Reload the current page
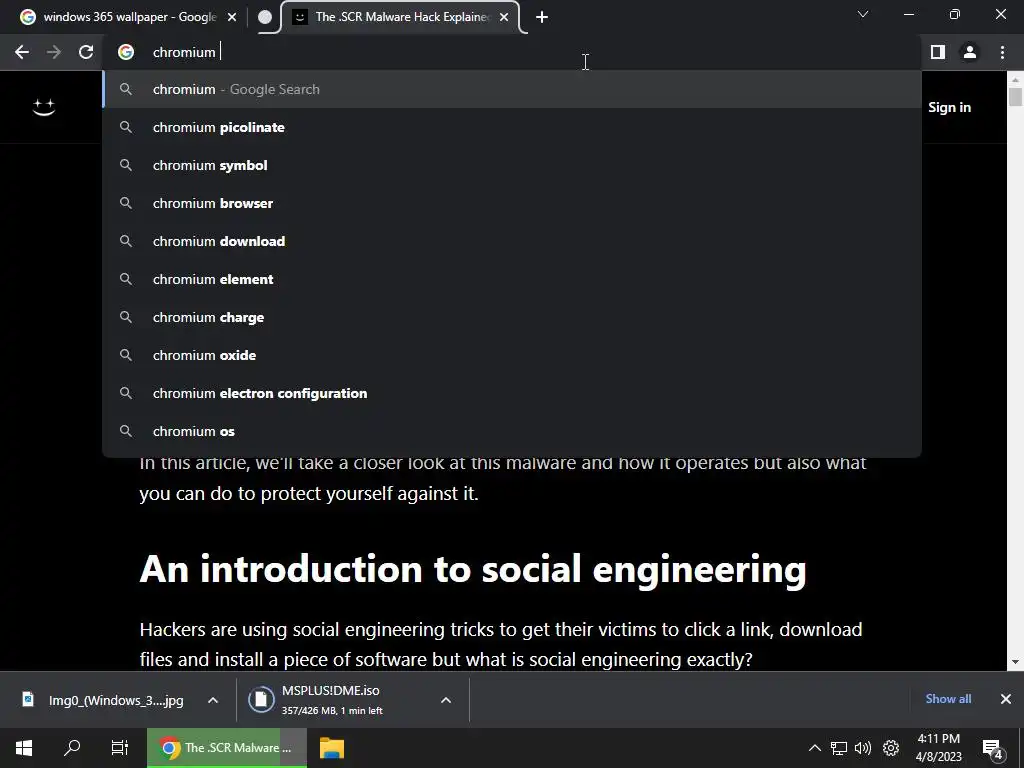 pos(86,52)
